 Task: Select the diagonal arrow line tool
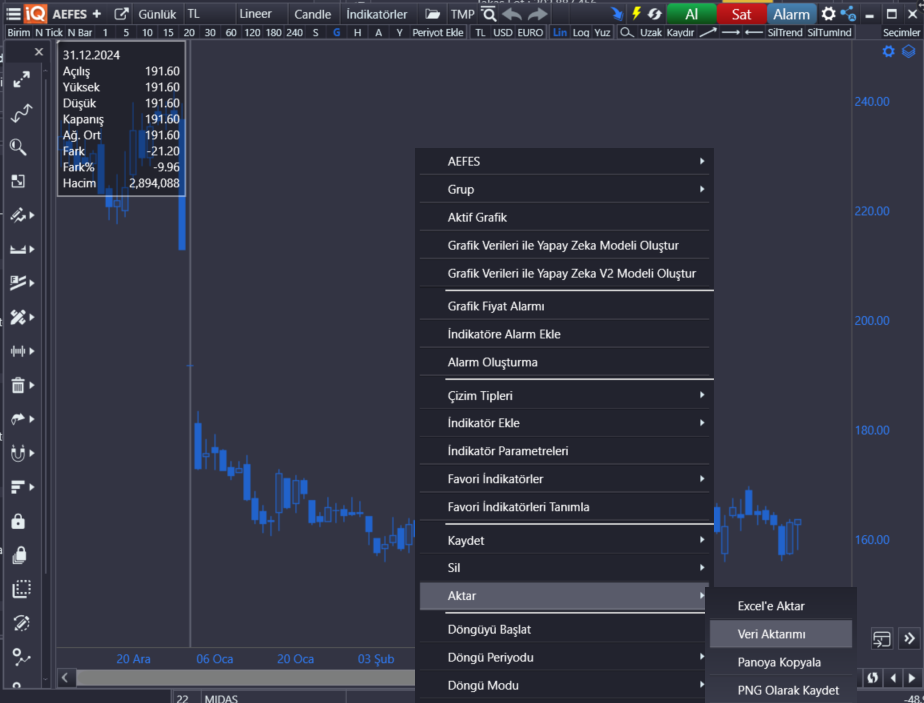(708, 32)
